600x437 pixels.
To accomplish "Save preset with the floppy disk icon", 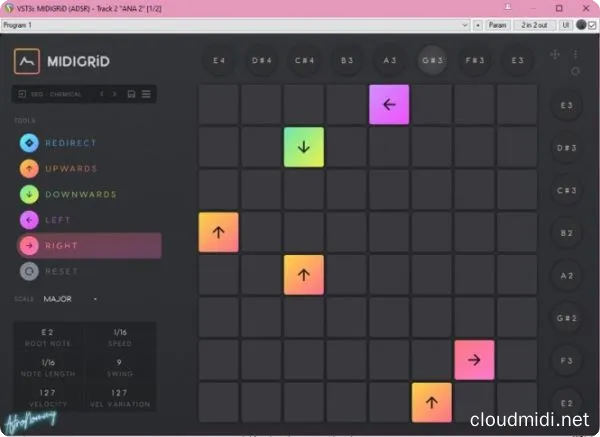I will 132,94.
